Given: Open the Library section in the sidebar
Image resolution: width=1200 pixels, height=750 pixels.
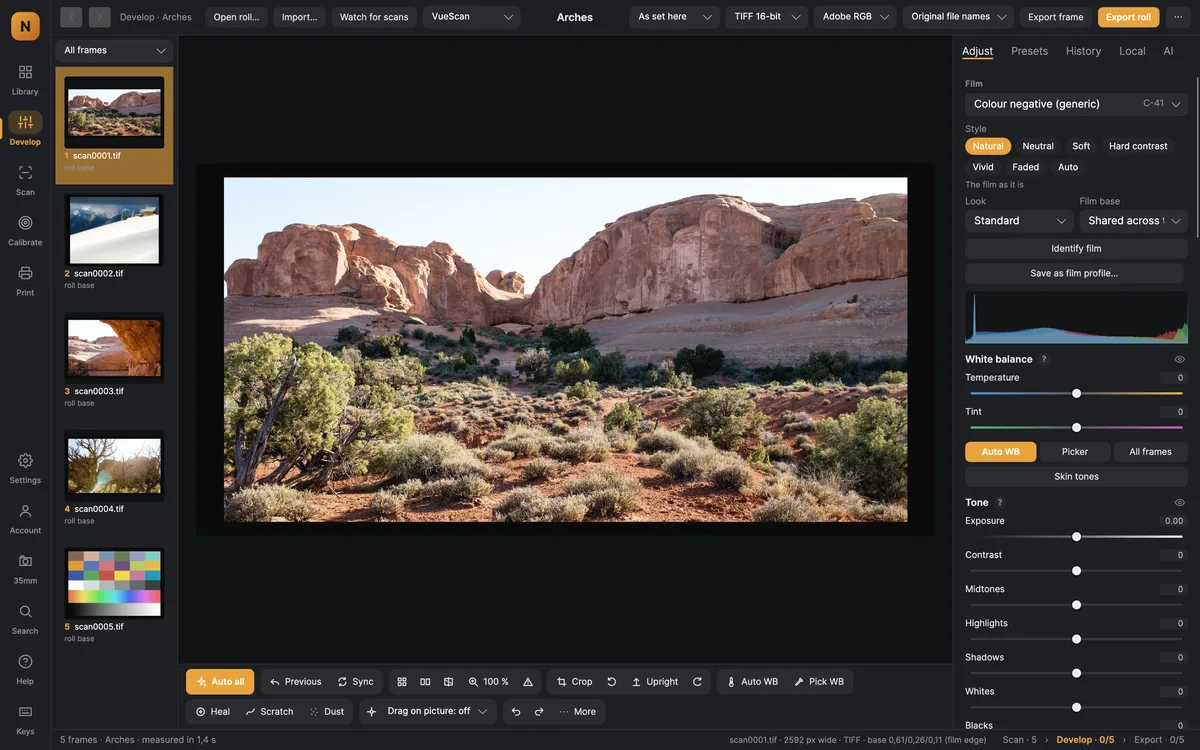Looking at the screenshot, I should point(25,80).
